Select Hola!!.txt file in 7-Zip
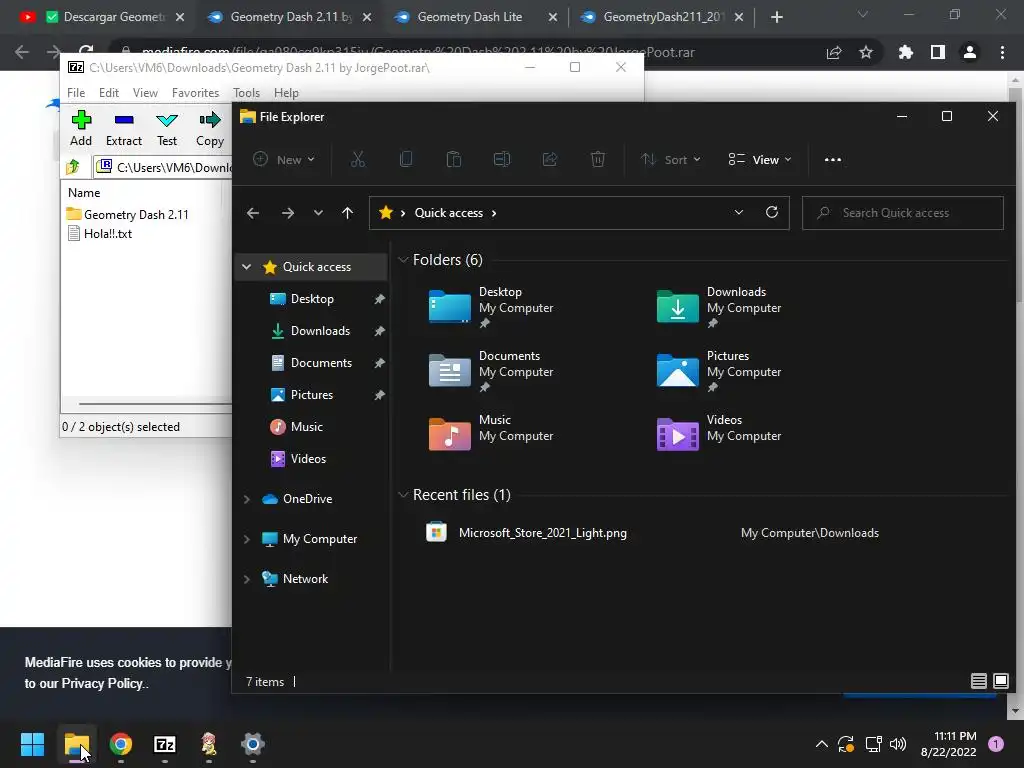This screenshot has height=768, width=1024. (100, 233)
